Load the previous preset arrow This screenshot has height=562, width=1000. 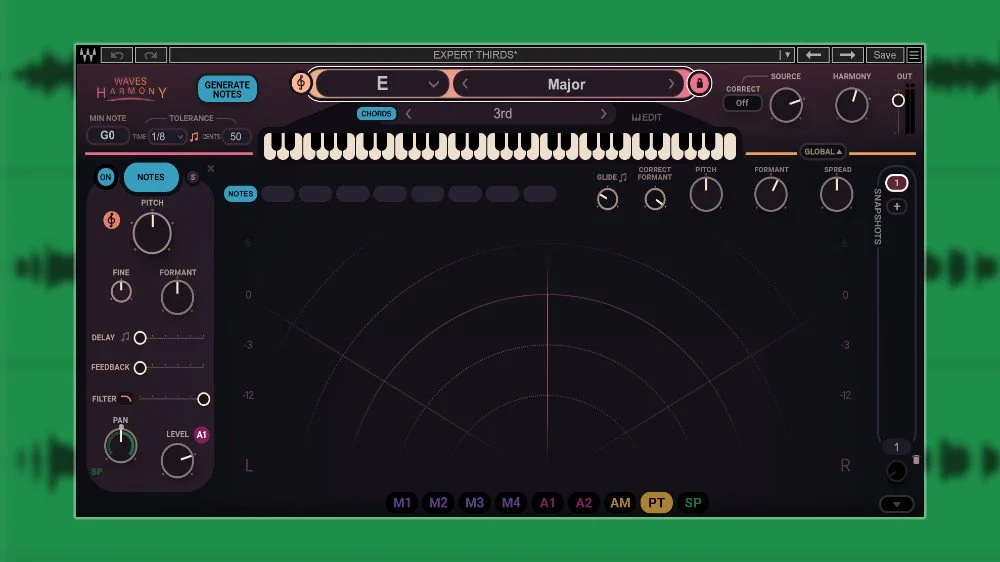[813, 55]
